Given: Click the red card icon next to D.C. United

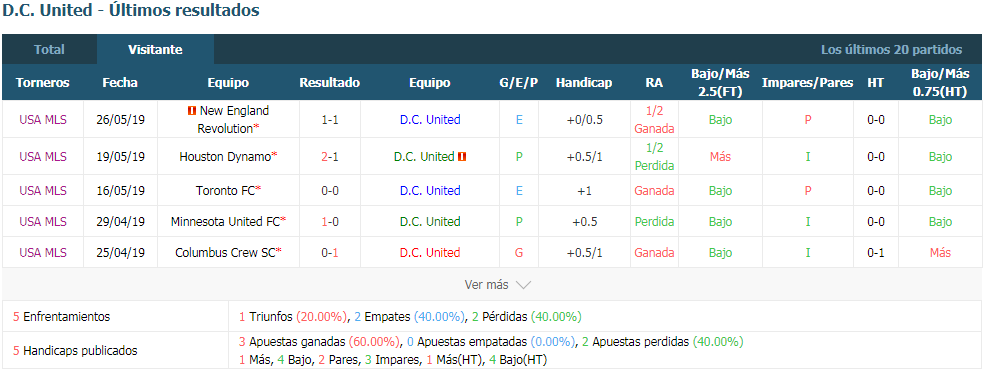Looking at the screenshot, I should tap(463, 157).
